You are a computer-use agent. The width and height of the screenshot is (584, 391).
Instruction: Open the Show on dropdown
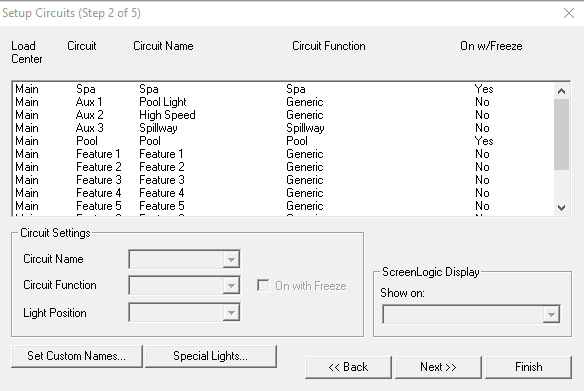click(471, 314)
